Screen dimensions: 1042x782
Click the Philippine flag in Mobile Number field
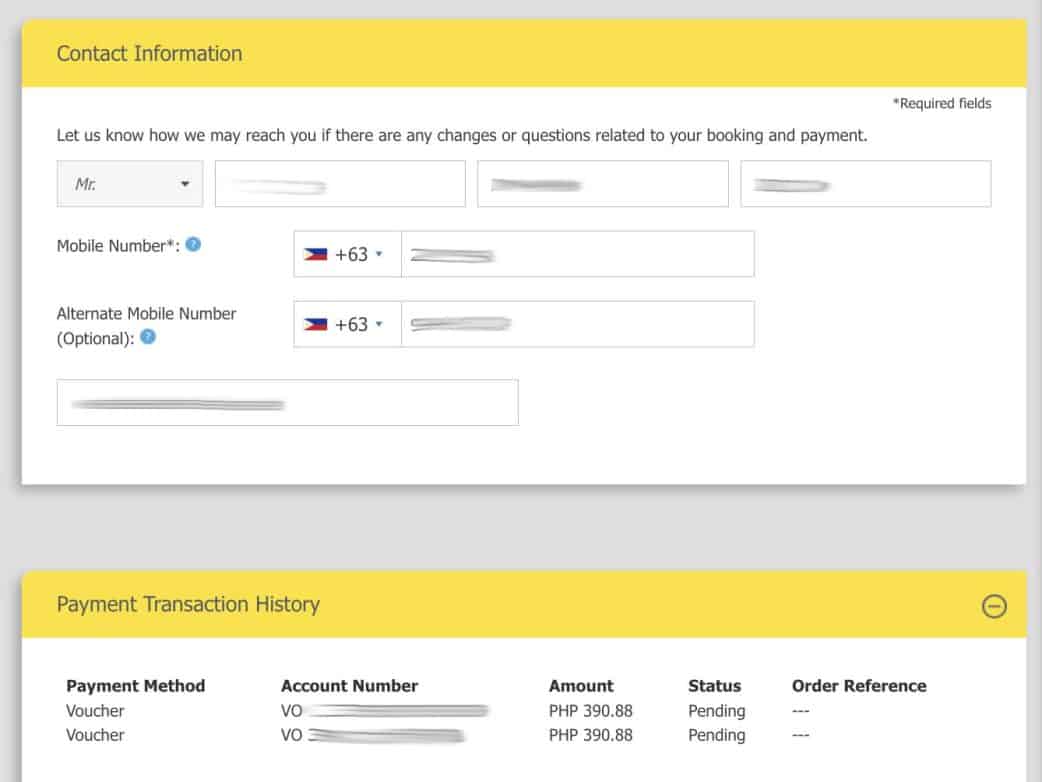[x=316, y=254]
